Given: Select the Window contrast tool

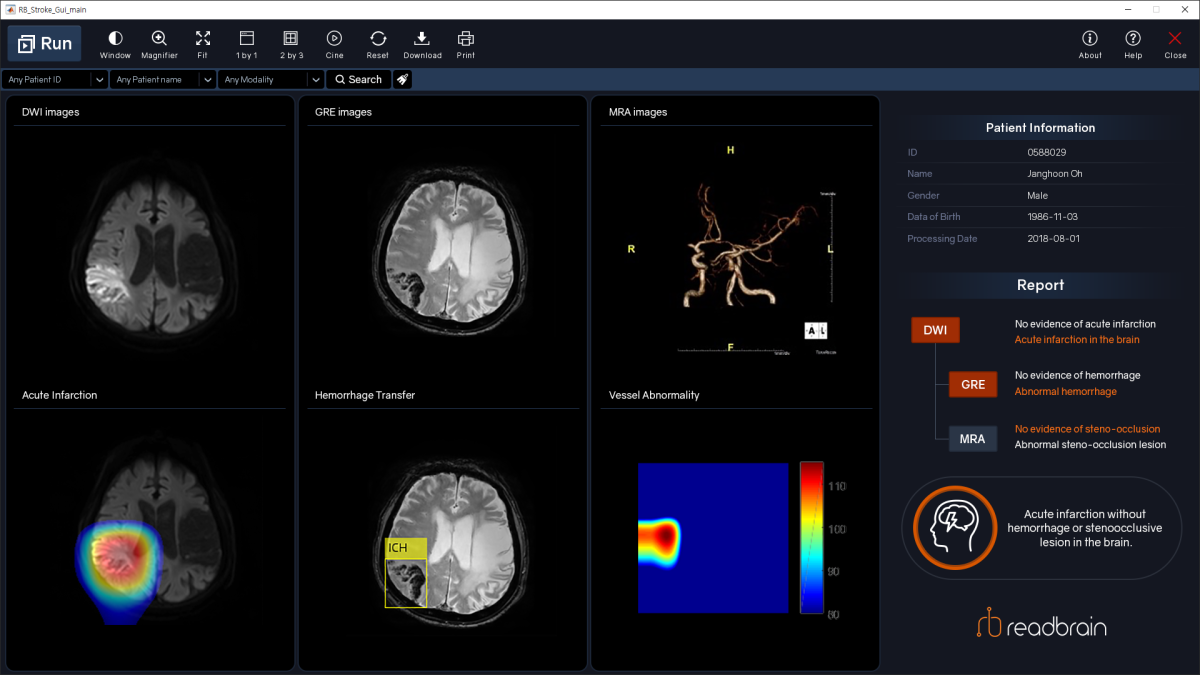Looking at the screenshot, I should [x=115, y=43].
